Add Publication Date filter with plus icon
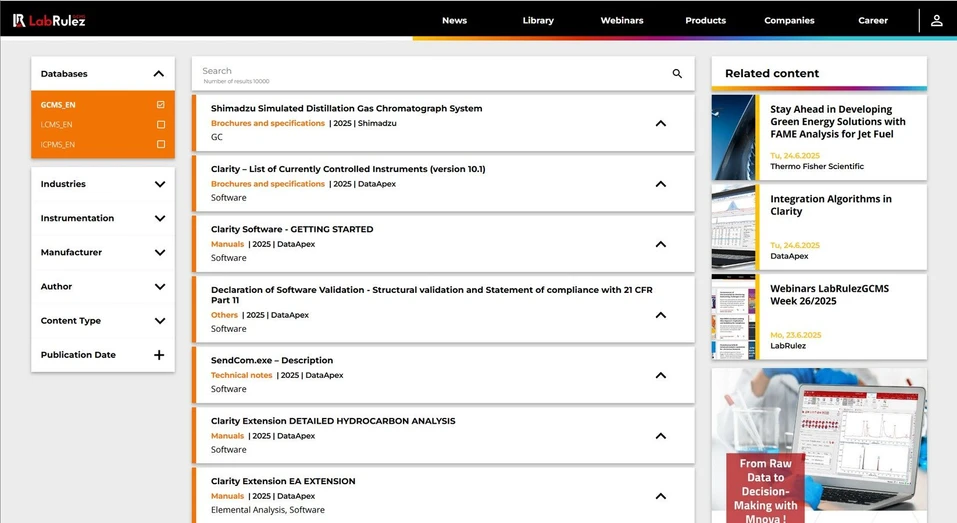The height and width of the screenshot is (523, 957). (x=159, y=355)
